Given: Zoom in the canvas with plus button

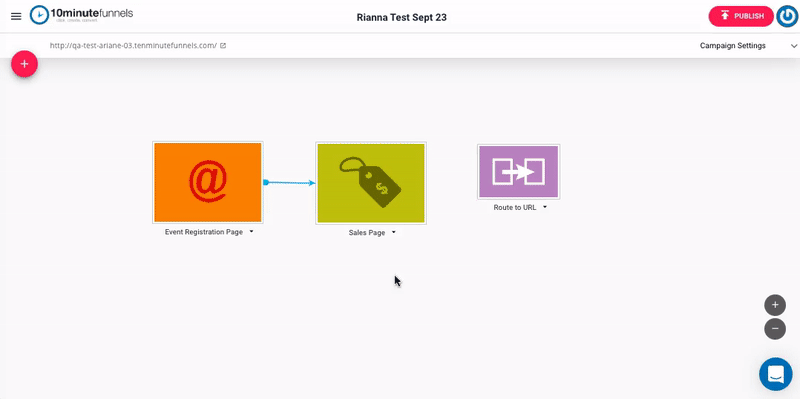Looking at the screenshot, I should click(775, 305).
